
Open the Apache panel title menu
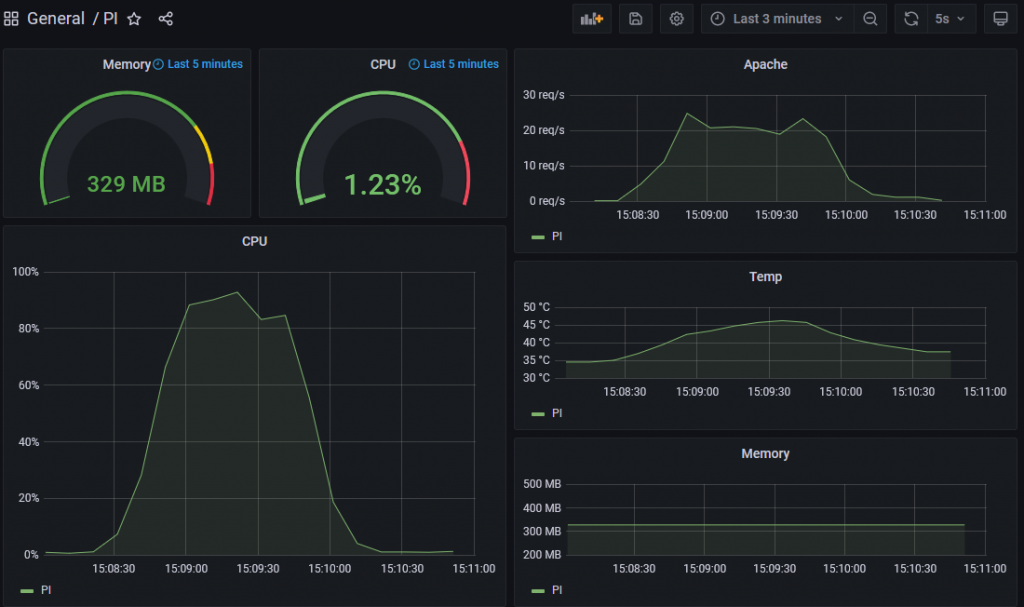[x=765, y=65]
